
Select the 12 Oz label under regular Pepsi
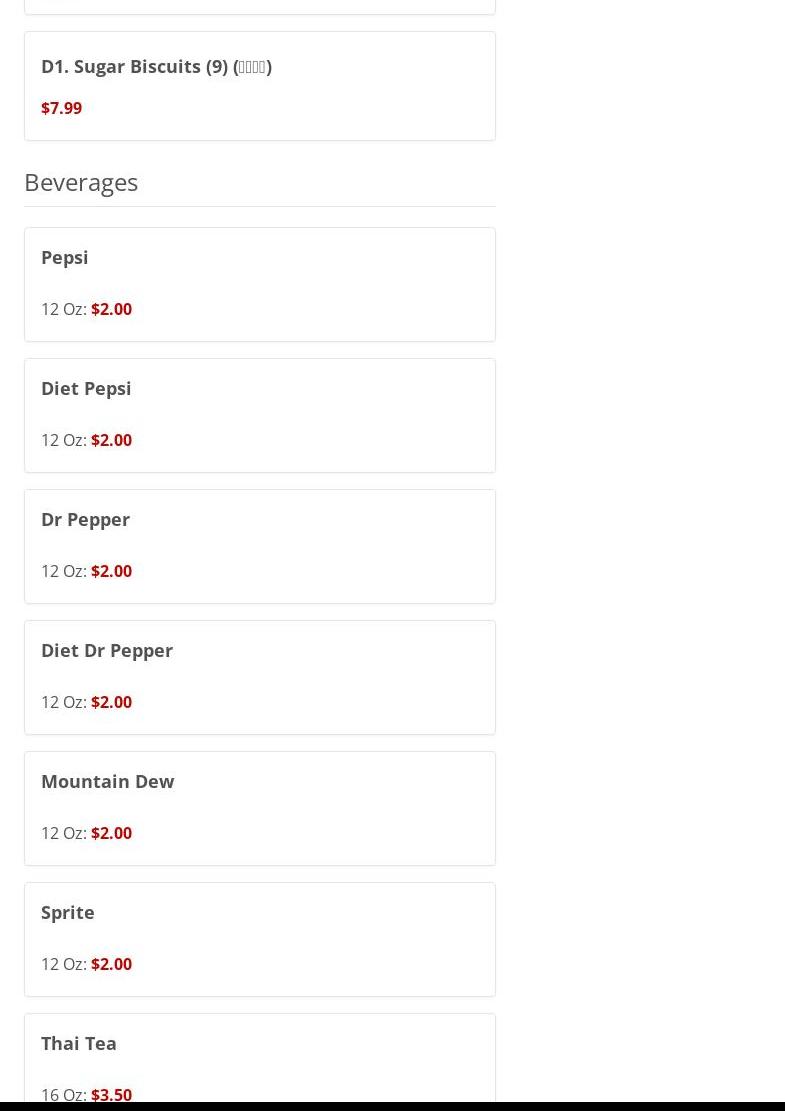point(62,309)
